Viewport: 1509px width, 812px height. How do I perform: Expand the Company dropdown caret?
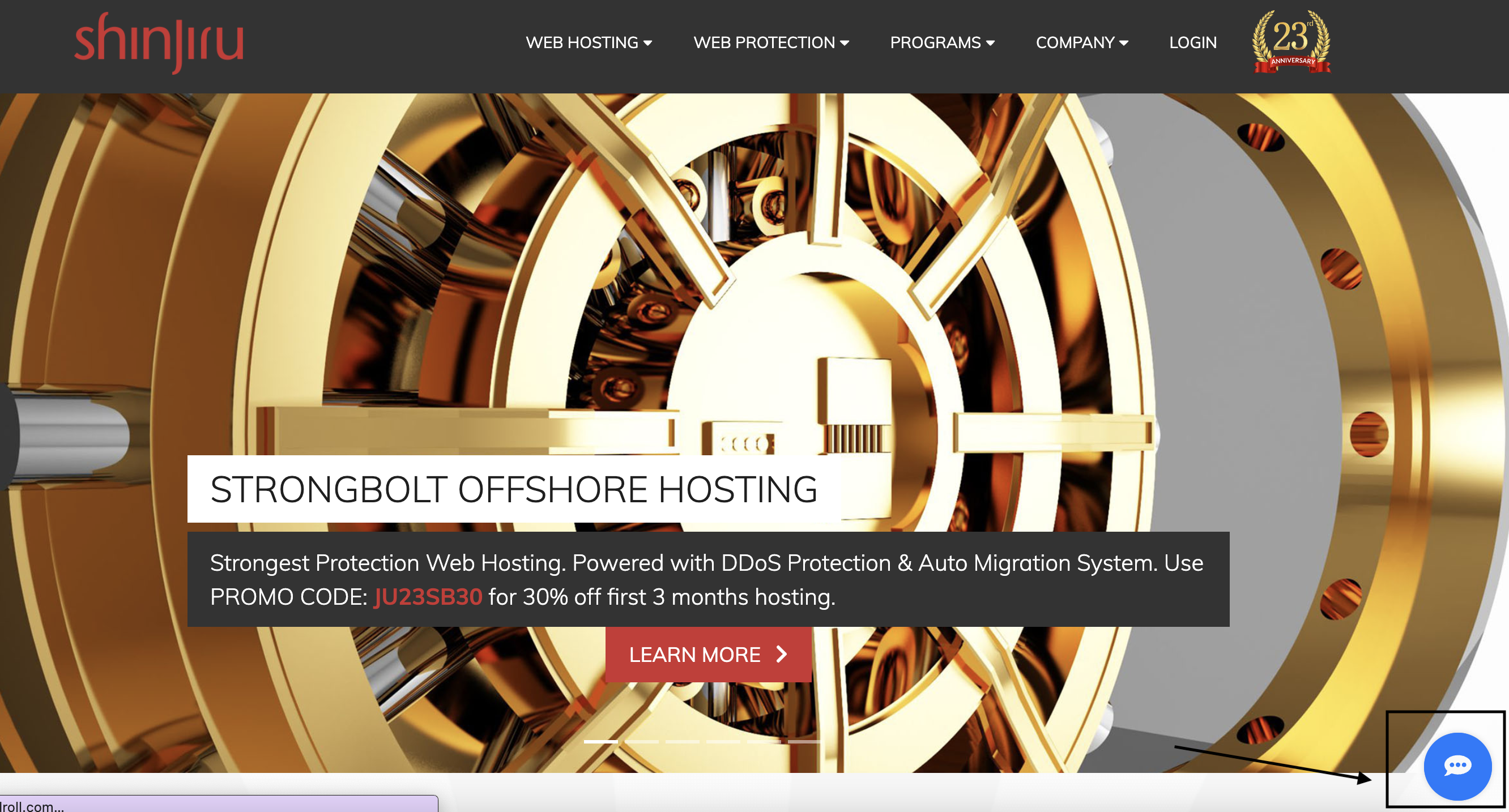1124,42
